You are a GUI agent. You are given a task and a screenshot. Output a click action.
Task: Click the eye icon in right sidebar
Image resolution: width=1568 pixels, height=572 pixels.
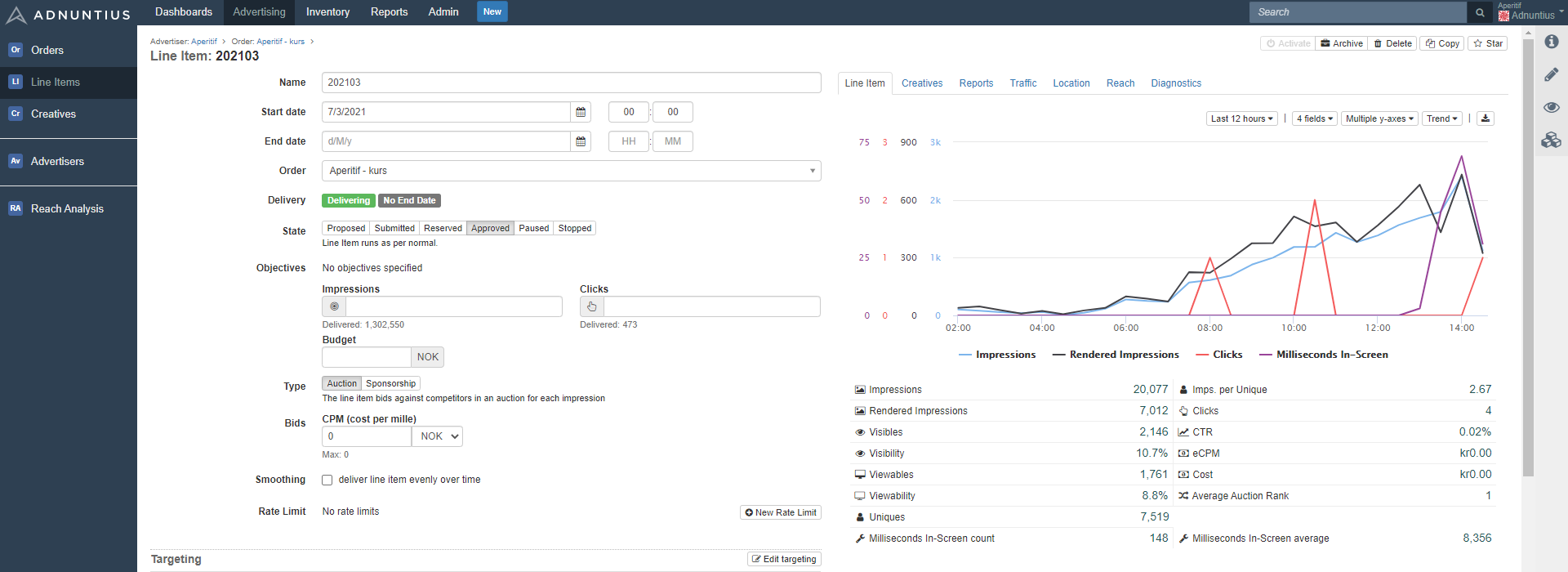tap(1551, 107)
